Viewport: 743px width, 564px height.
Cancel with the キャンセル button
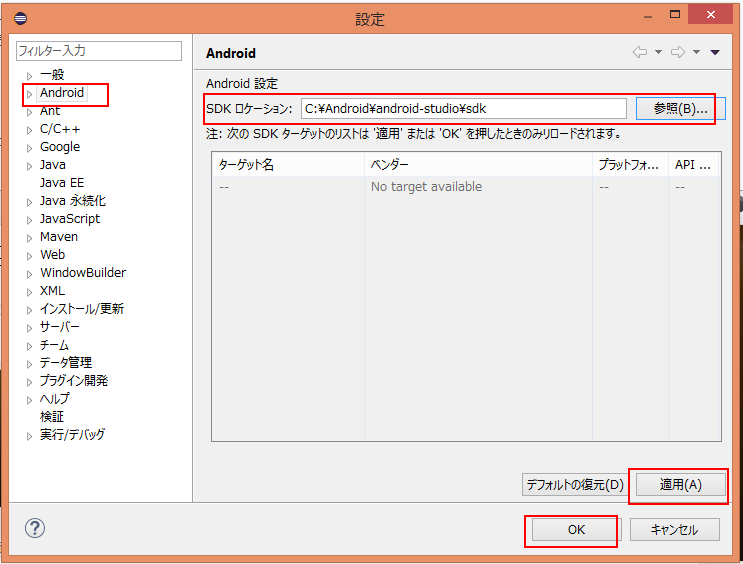coord(674,529)
